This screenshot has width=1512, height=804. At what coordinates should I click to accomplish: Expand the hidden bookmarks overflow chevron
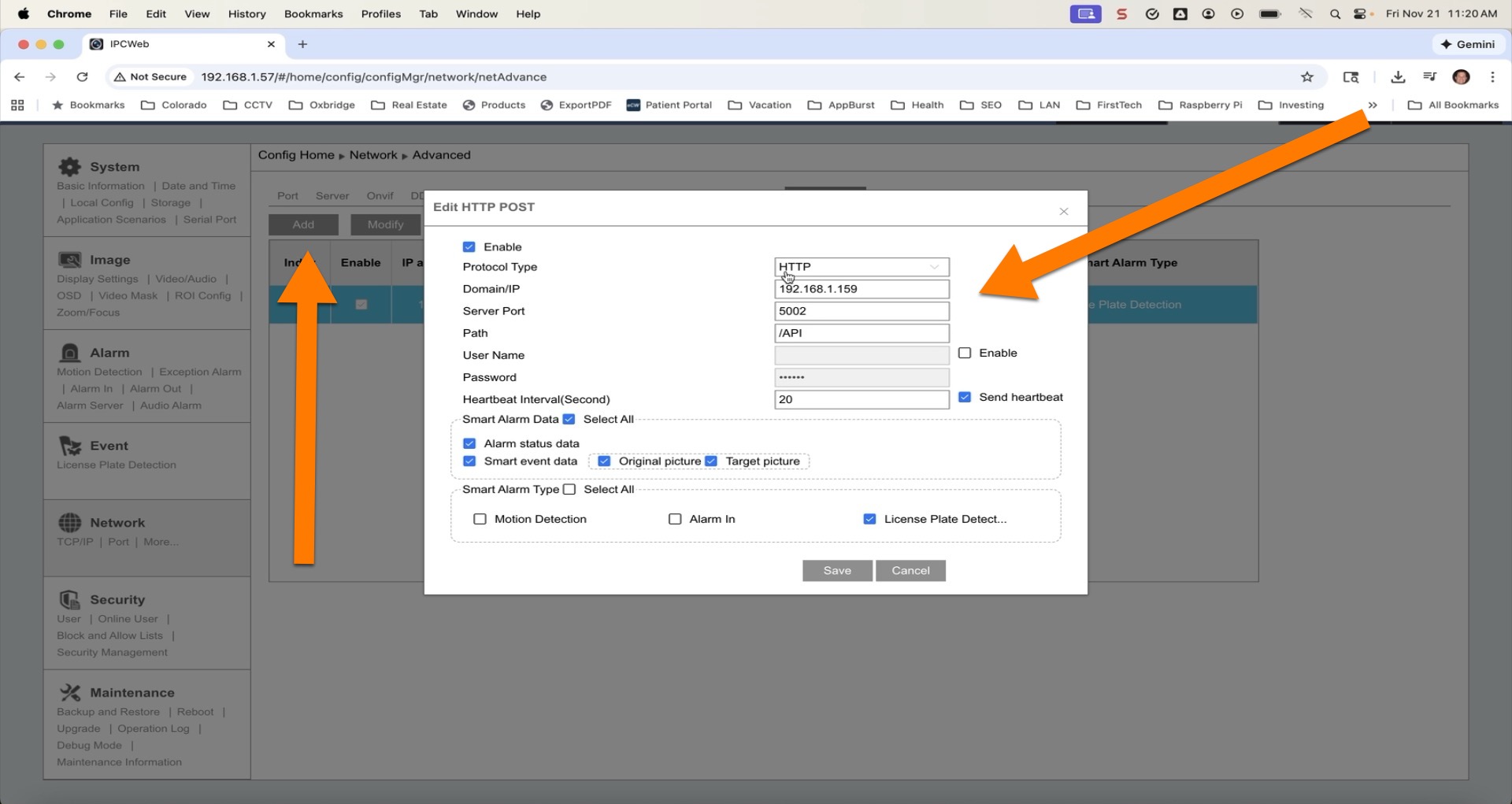[1373, 106]
